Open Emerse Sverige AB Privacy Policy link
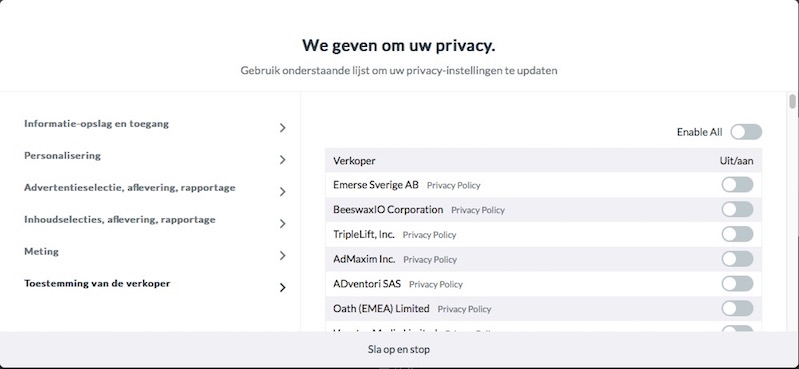The height and width of the screenshot is (369, 799). coord(454,186)
